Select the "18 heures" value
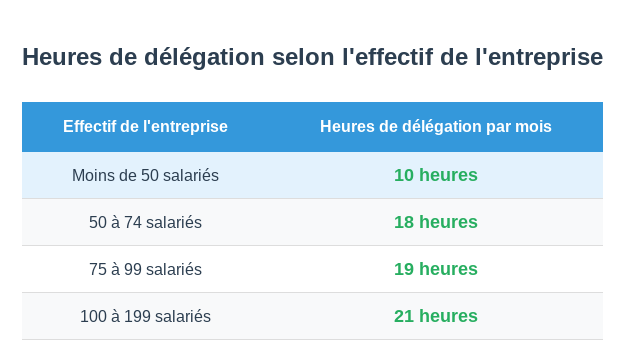 (436, 222)
